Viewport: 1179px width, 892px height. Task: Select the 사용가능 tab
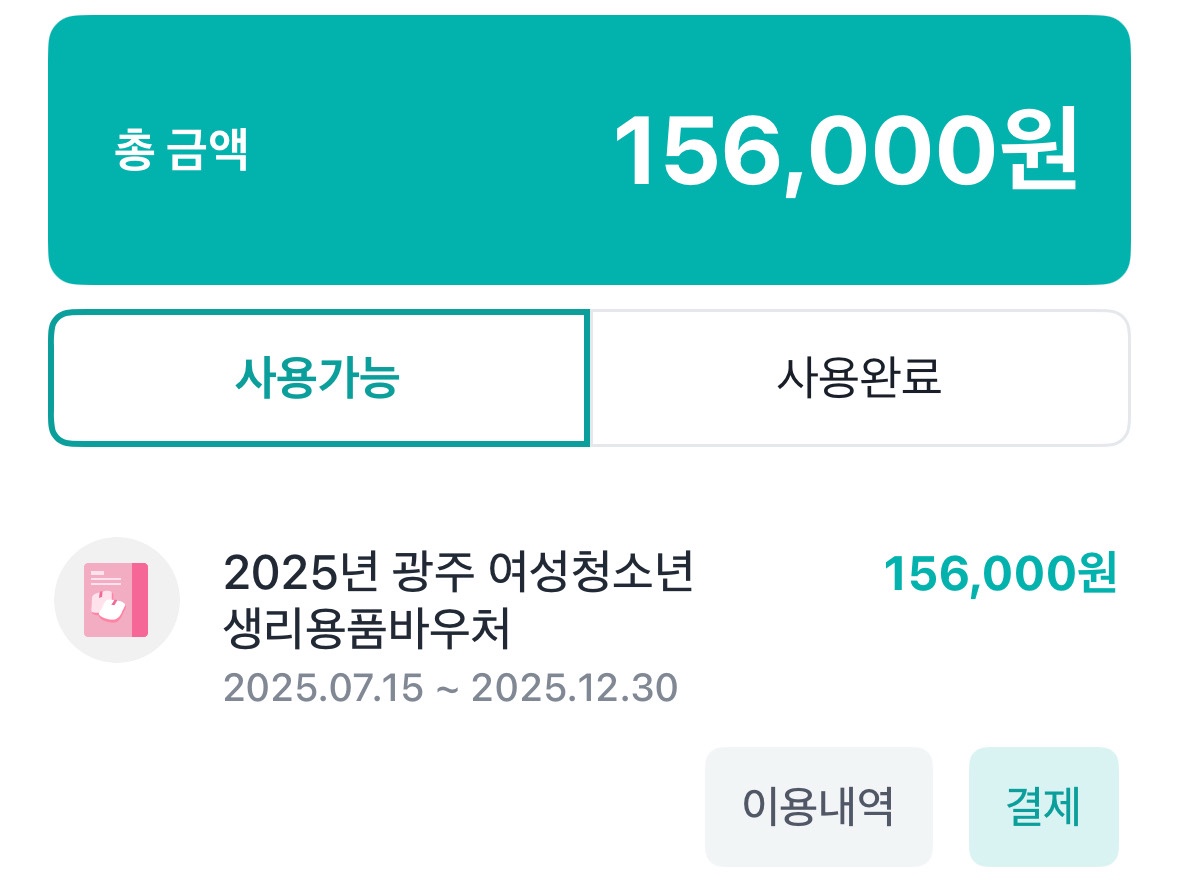(318, 378)
